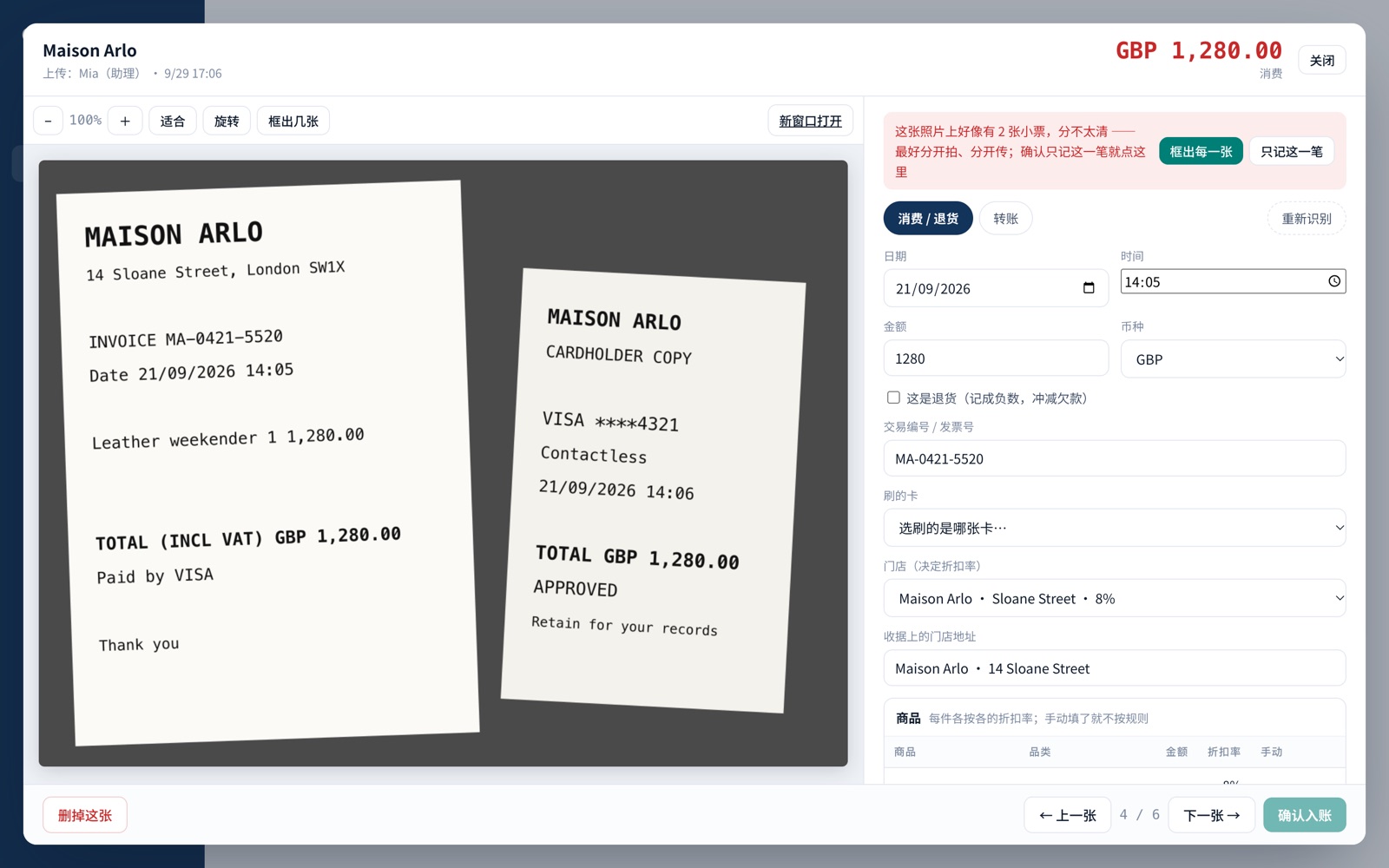The height and width of the screenshot is (868, 1389).
Task: Zoom out with the minus button
Action: coord(48,121)
